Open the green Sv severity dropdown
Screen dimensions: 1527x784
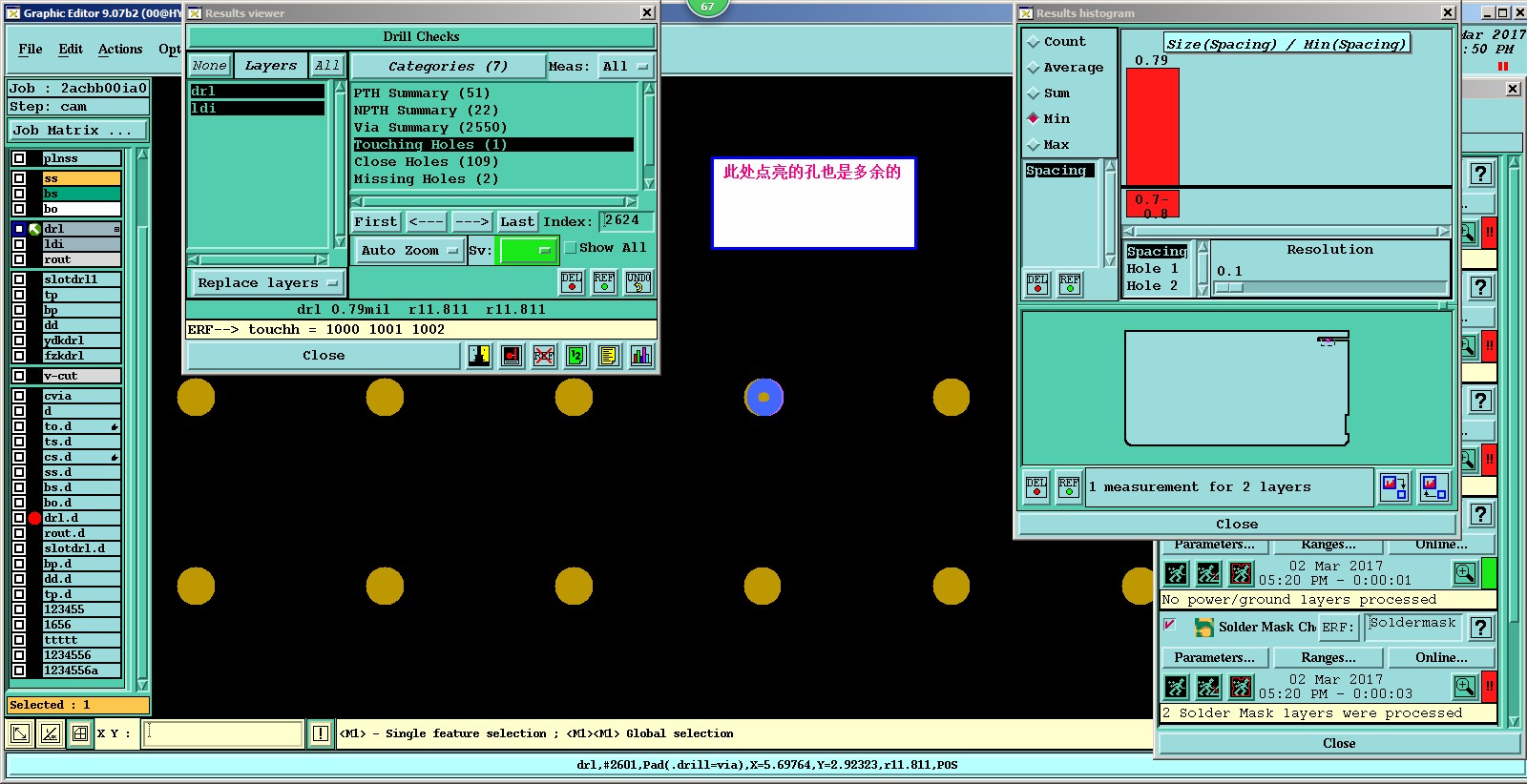click(529, 251)
